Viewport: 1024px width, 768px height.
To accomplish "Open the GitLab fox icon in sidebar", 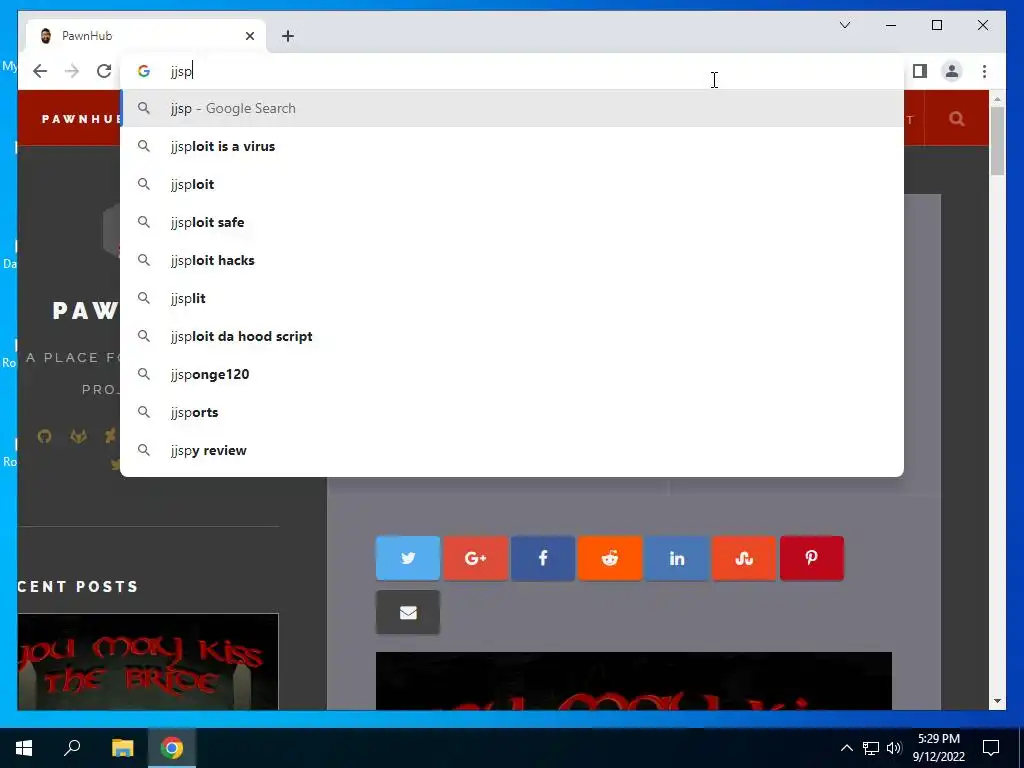I will [x=78, y=436].
